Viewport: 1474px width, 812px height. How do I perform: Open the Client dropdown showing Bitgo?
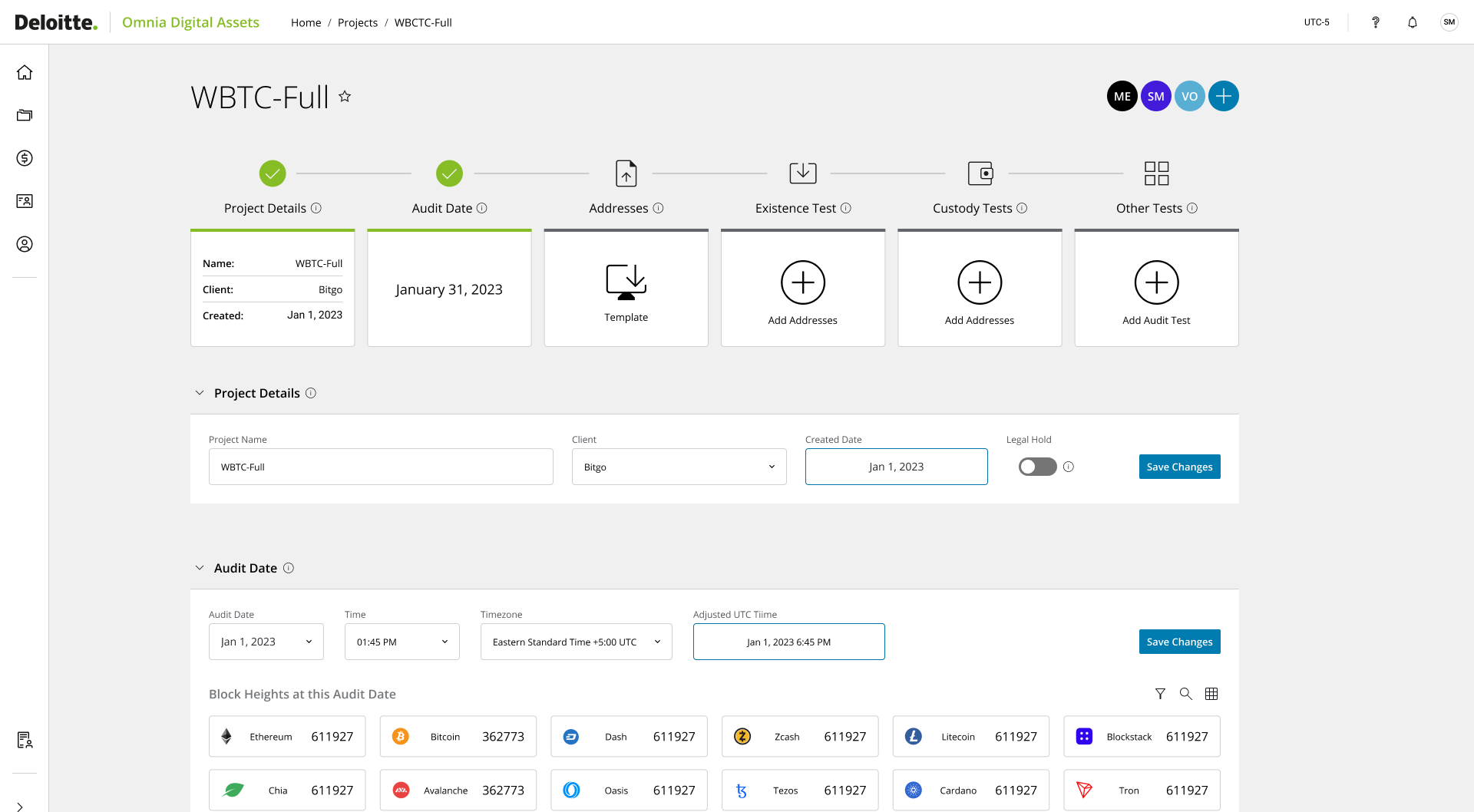click(679, 467)
